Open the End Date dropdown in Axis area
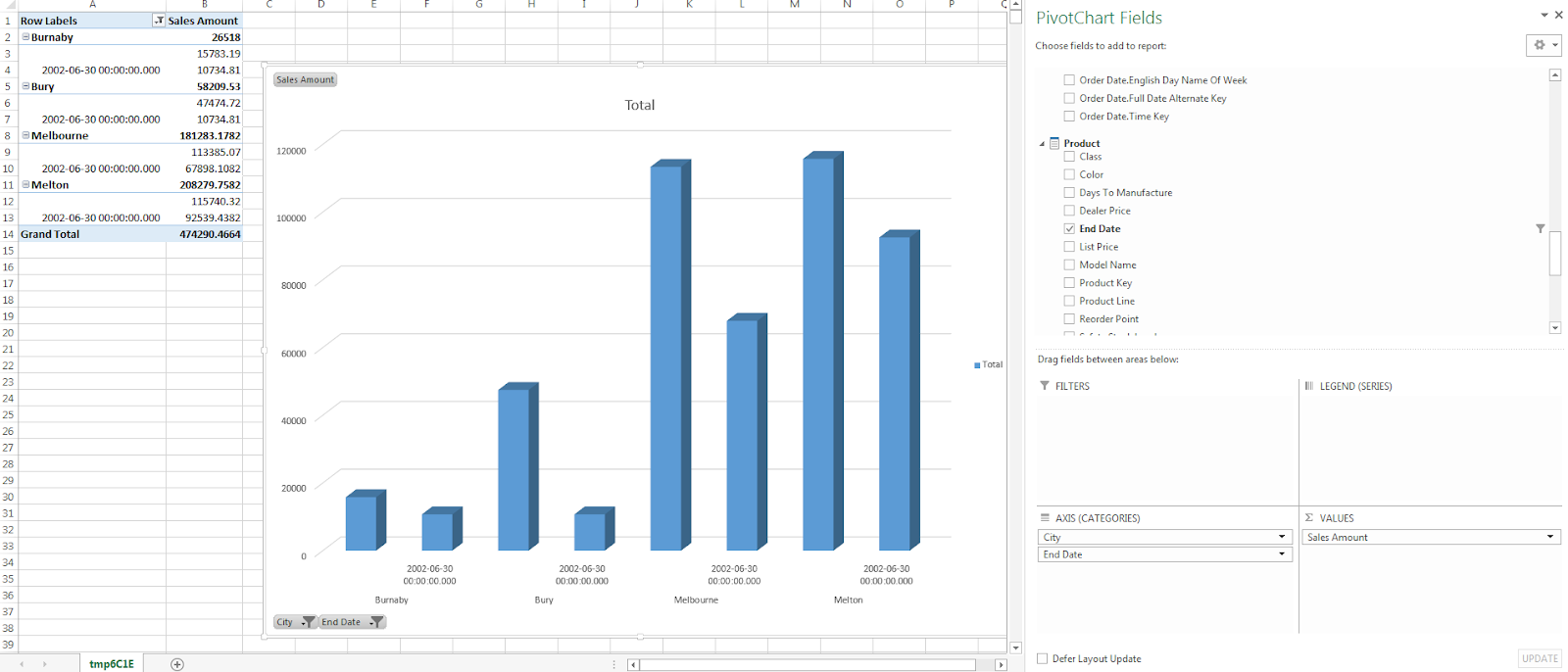Viewport: 1568px width, 672px height. (x=1281, y=554)
